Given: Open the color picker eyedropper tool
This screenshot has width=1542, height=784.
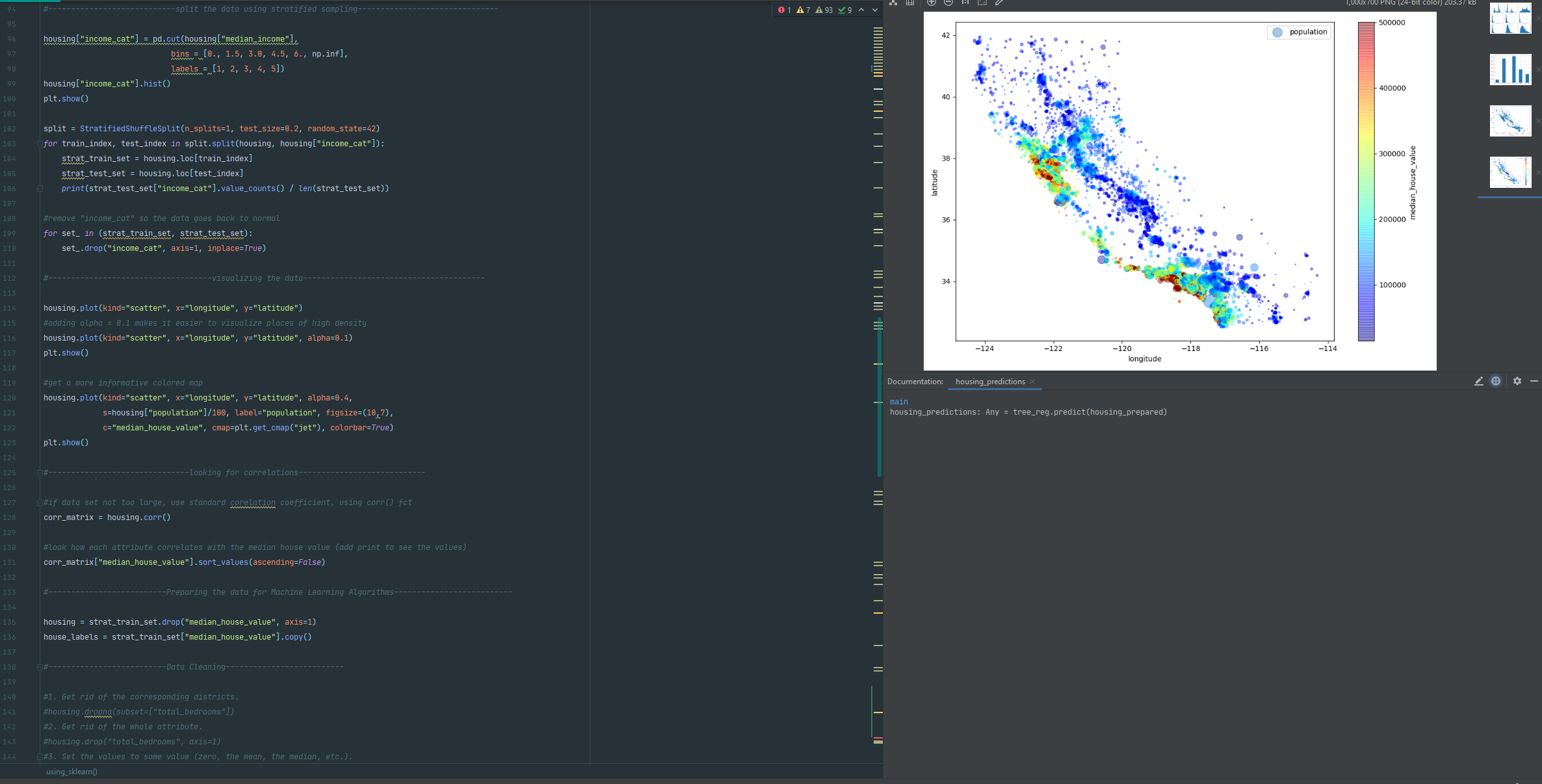Looking at the screenshot, I should (999, 3).
